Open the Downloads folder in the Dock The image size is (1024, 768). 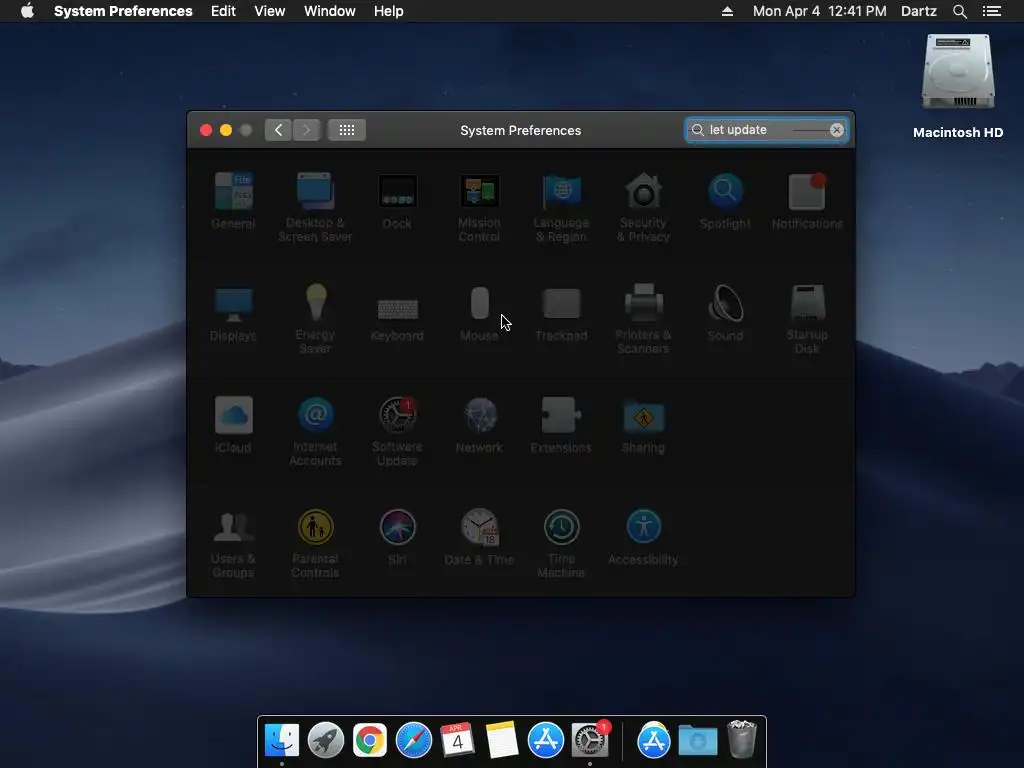tap(697, 740)
